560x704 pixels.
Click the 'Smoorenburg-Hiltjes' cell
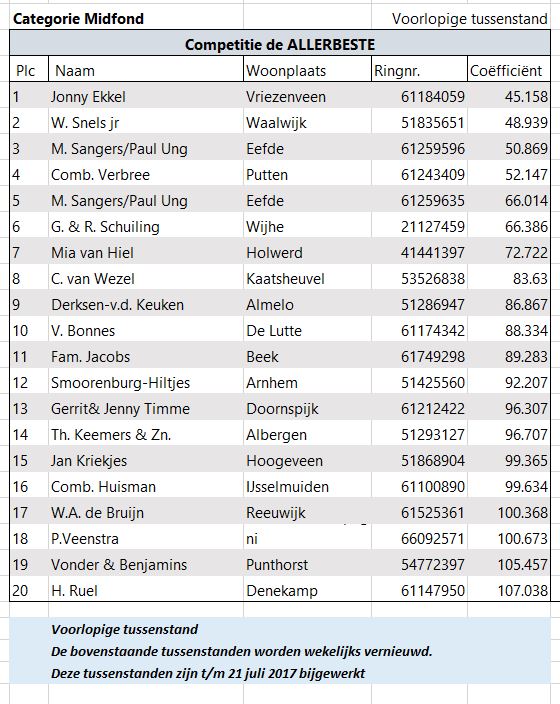tap(146, 383)
